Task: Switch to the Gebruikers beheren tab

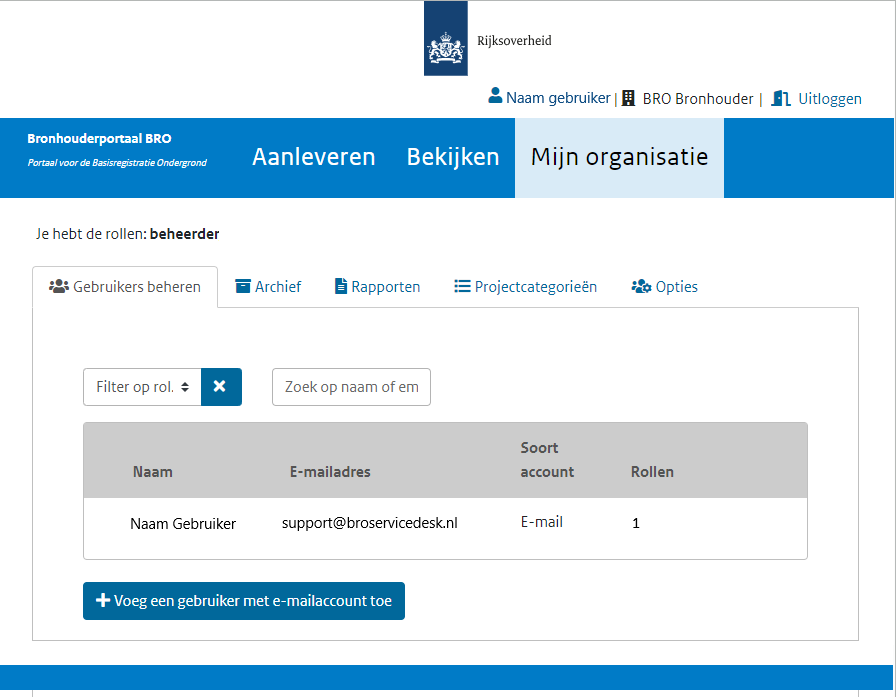Action: (125, 287)
